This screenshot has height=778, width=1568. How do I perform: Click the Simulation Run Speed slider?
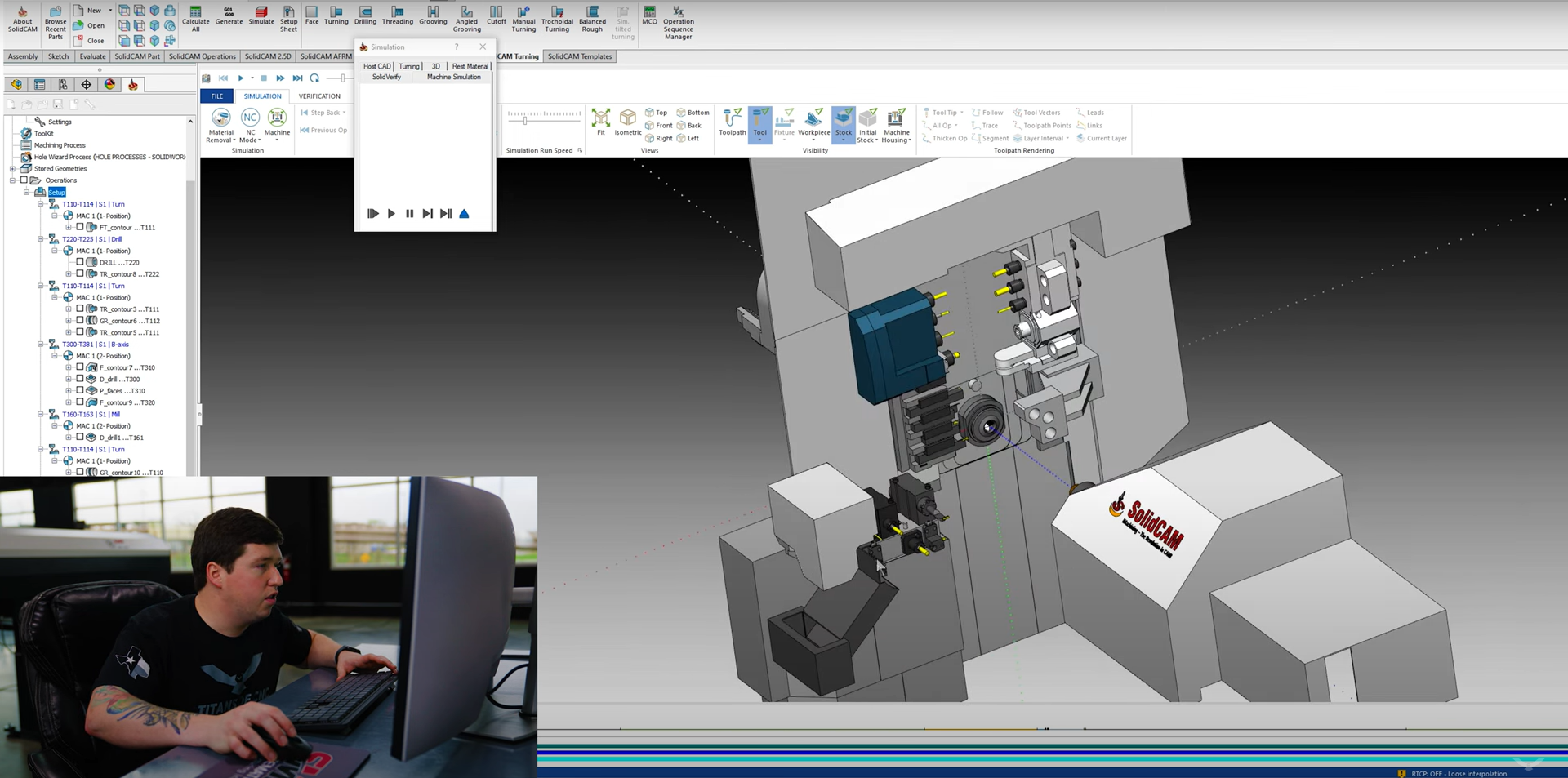(525, 119)
